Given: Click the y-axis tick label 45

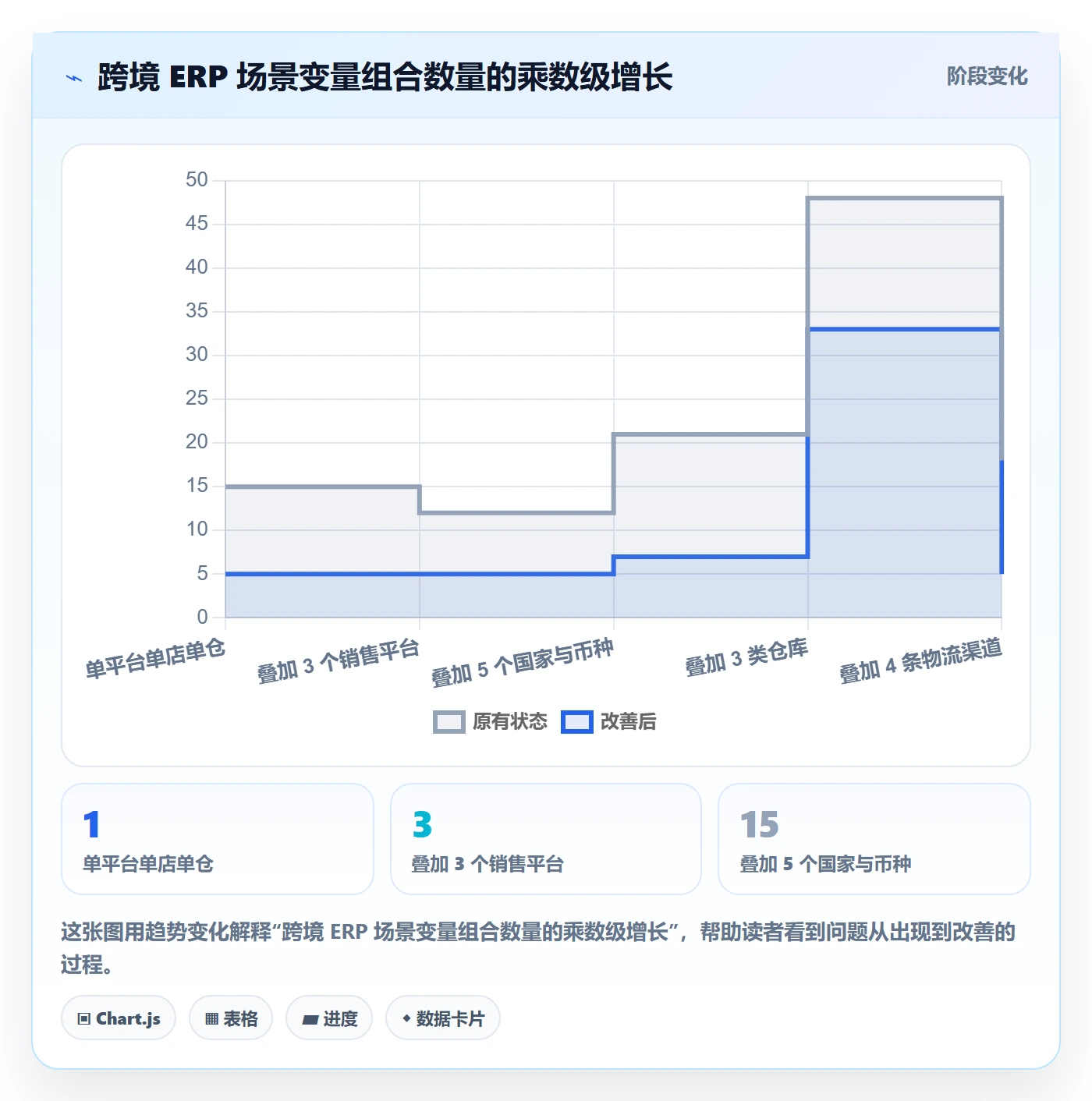Looking at the screenshot, I should pos(197,224).
